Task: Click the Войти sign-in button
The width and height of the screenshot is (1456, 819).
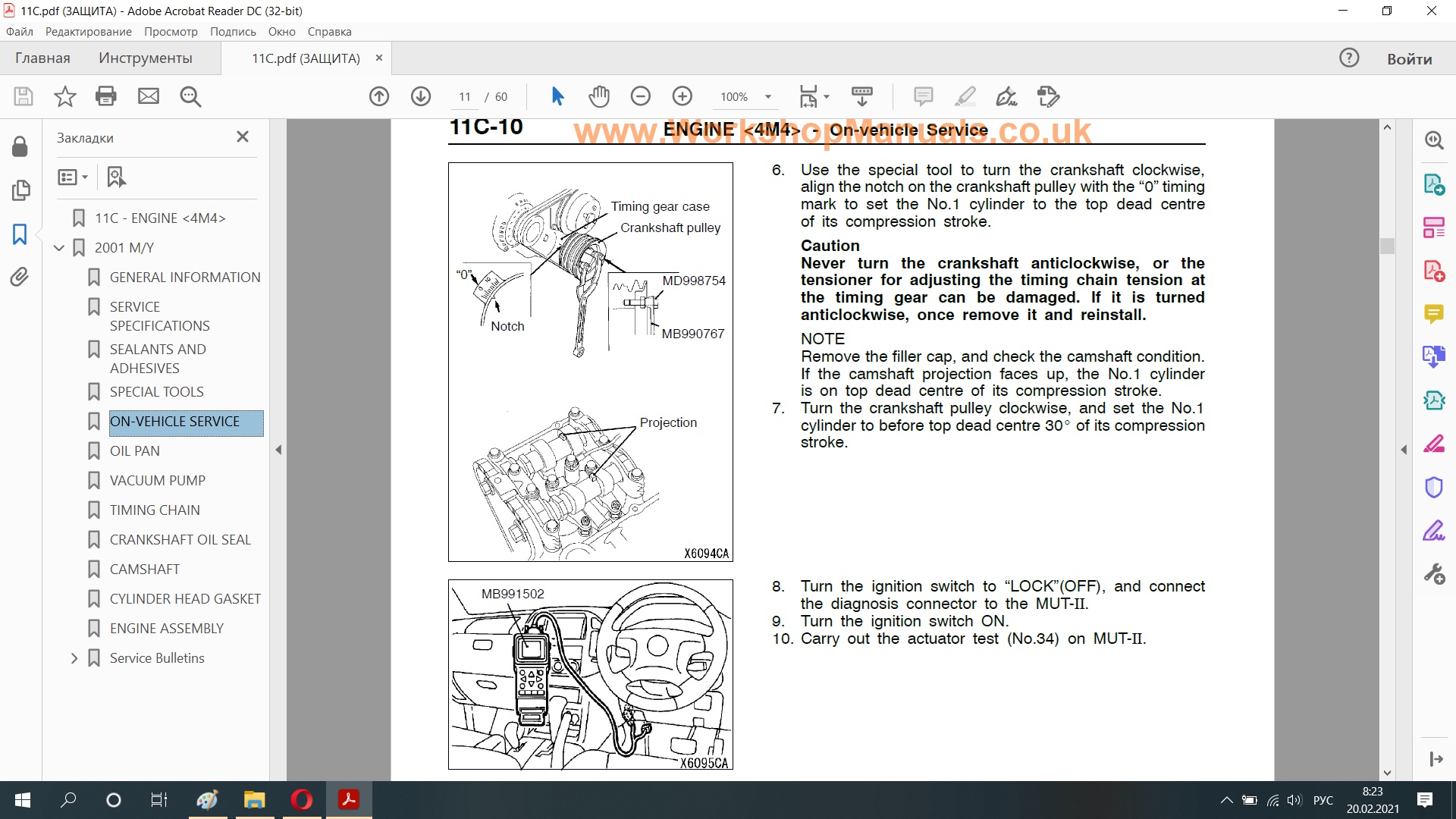Action: click(1409, 58)
